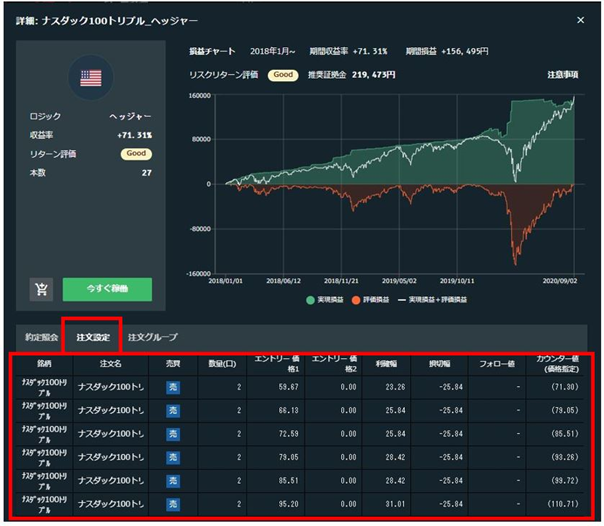This screenshot has height=526, width=604.
Task: Click the 売 icon in the 85.51 row
Action: pyautogui.click(x=173, y=481)
